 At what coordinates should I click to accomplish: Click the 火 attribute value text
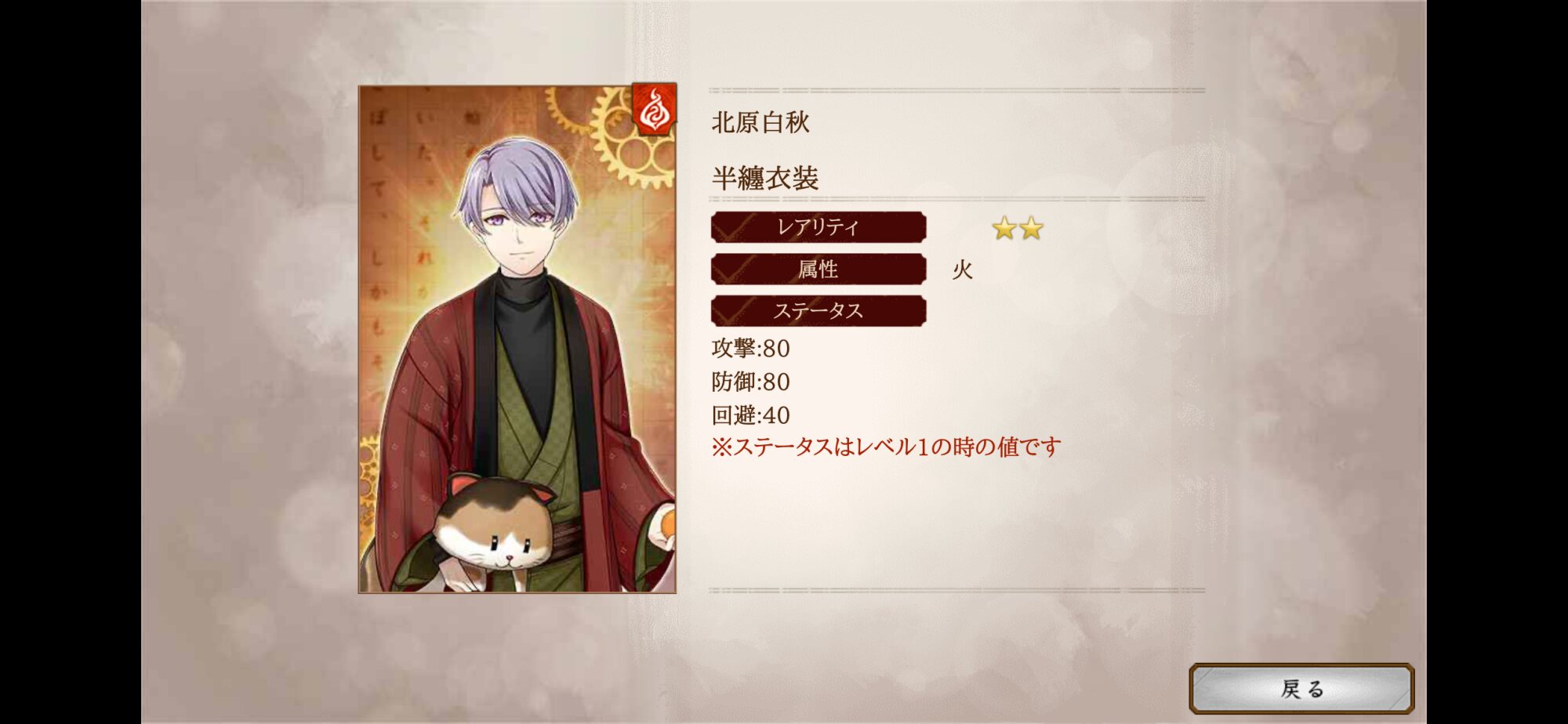click(962, 270)
